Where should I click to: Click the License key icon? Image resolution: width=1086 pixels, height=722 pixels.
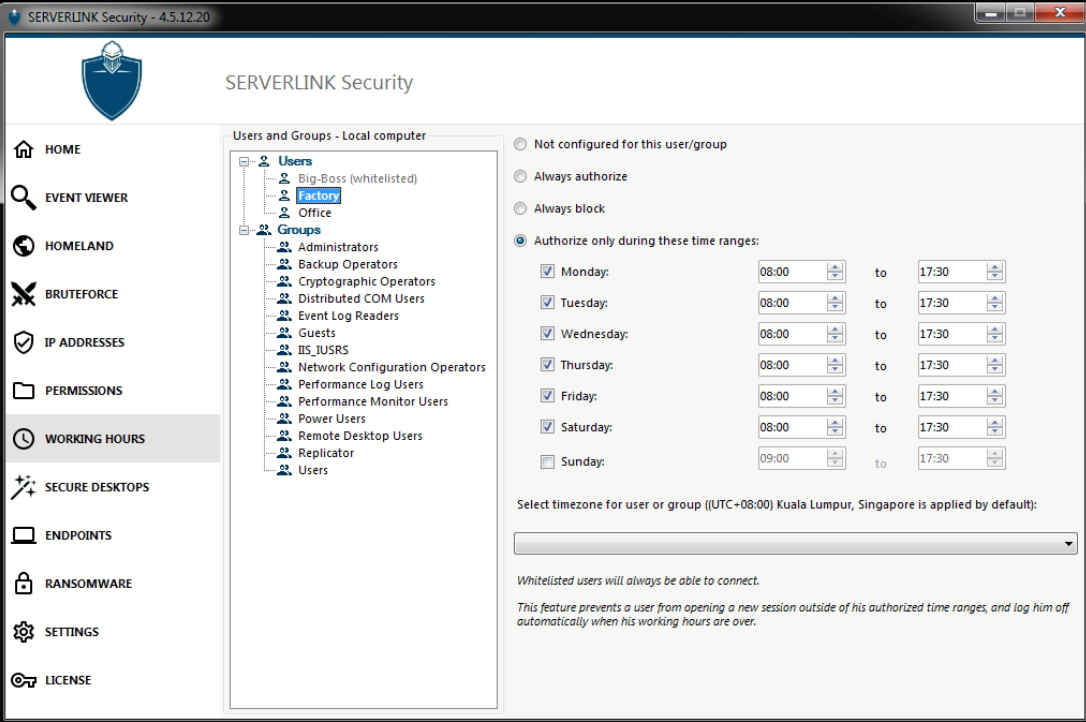tap(24, 680)
